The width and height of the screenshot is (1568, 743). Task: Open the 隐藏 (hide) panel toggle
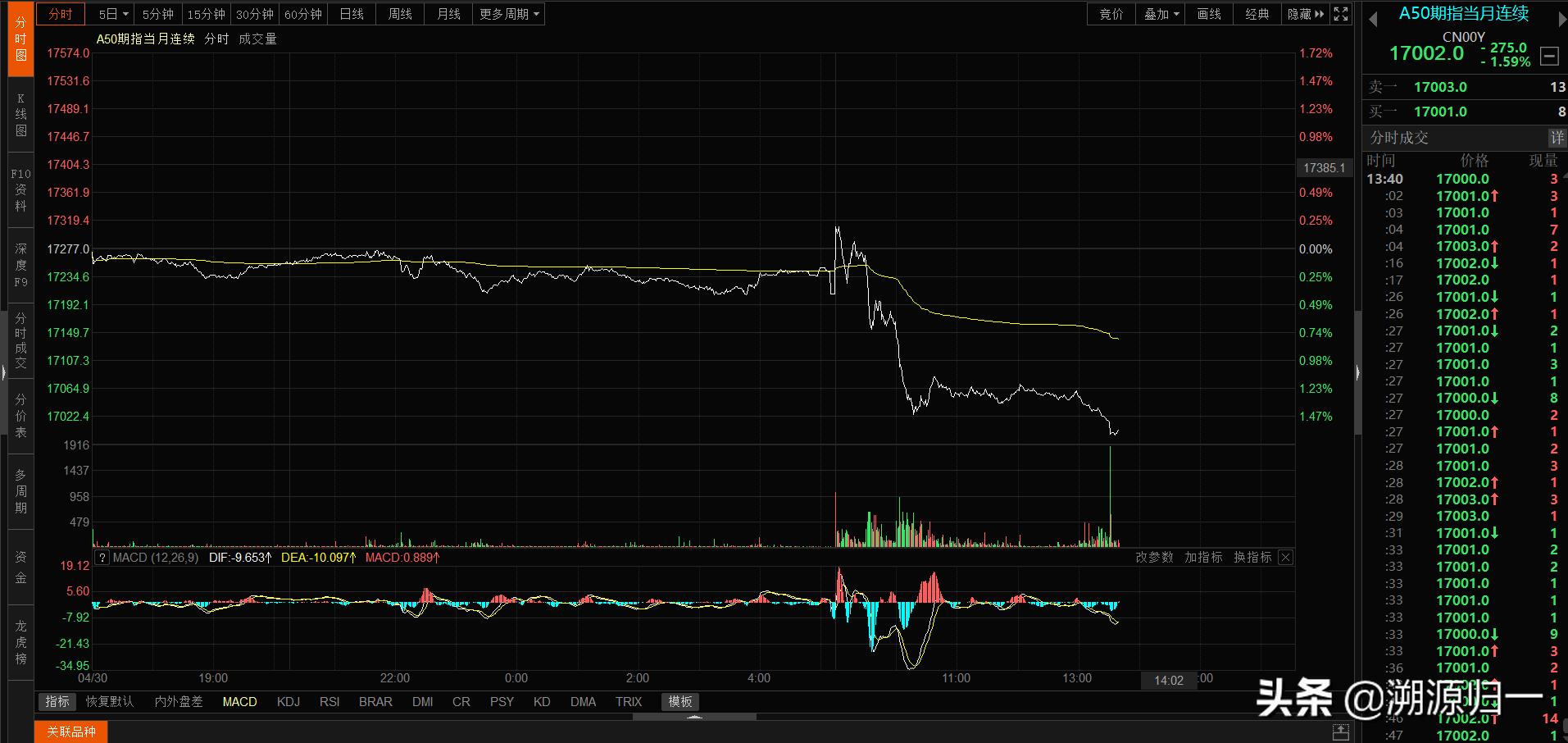coord(1306,14)
